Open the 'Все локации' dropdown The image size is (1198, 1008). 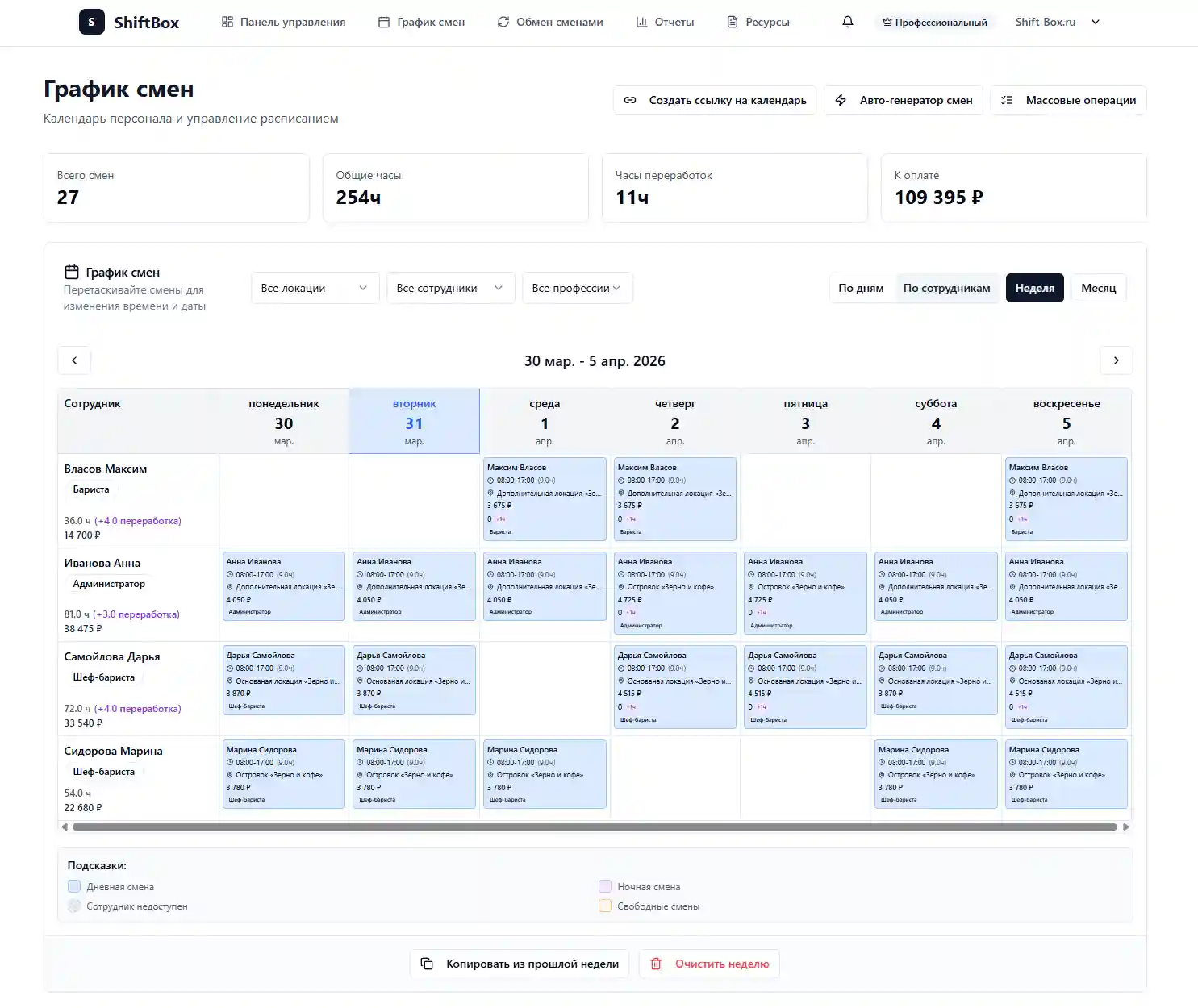point(315,288)
